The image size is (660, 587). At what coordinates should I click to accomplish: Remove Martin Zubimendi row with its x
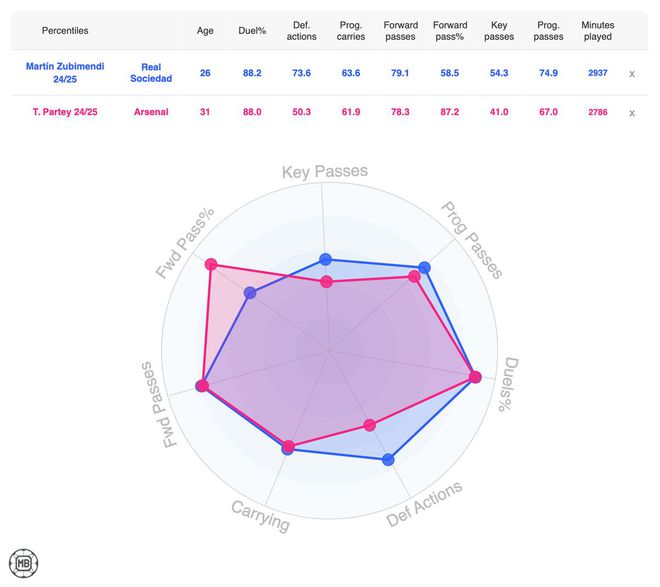point(631,74)
